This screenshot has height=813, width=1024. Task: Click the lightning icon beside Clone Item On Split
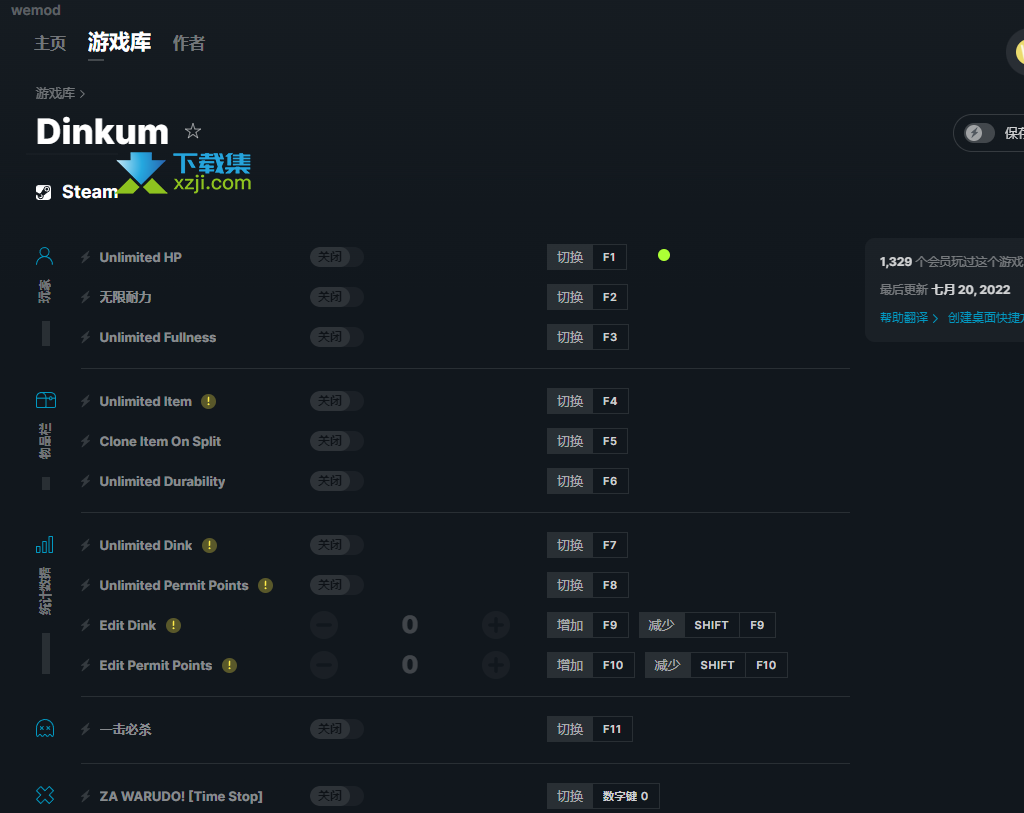[86, 441]
